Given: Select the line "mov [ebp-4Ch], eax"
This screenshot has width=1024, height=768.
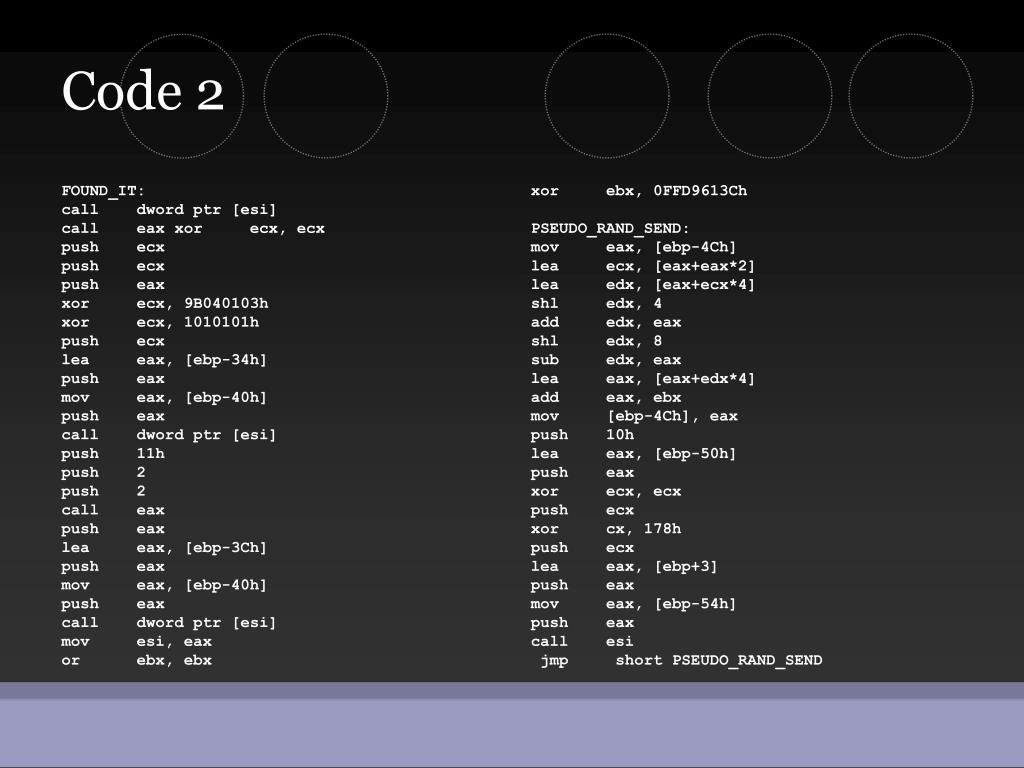Looking at the screenshot, I should (x=634, y=416).
